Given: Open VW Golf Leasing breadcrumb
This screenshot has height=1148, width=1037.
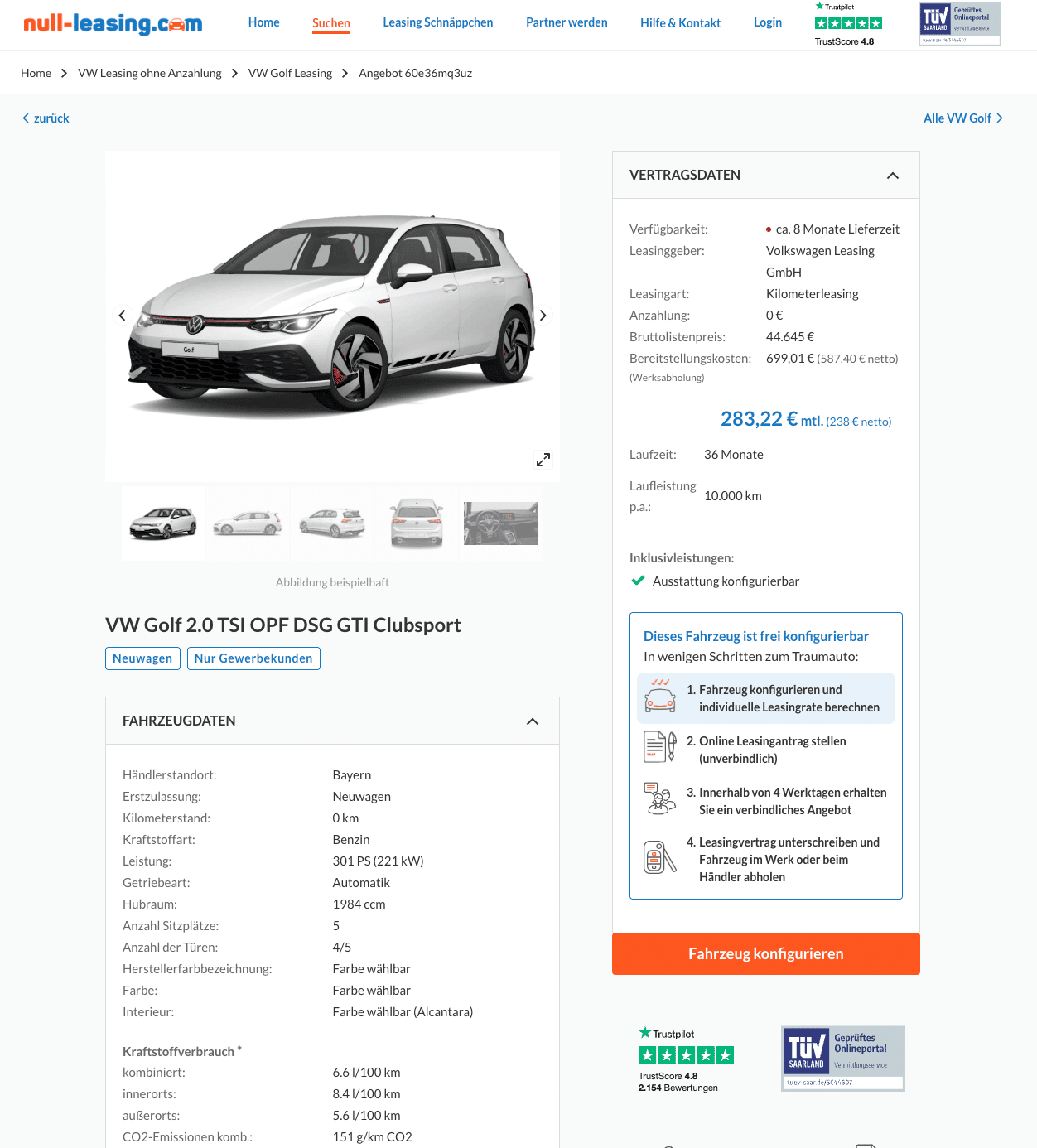Looking at the screenshot, I should click(x=290, y=73).
